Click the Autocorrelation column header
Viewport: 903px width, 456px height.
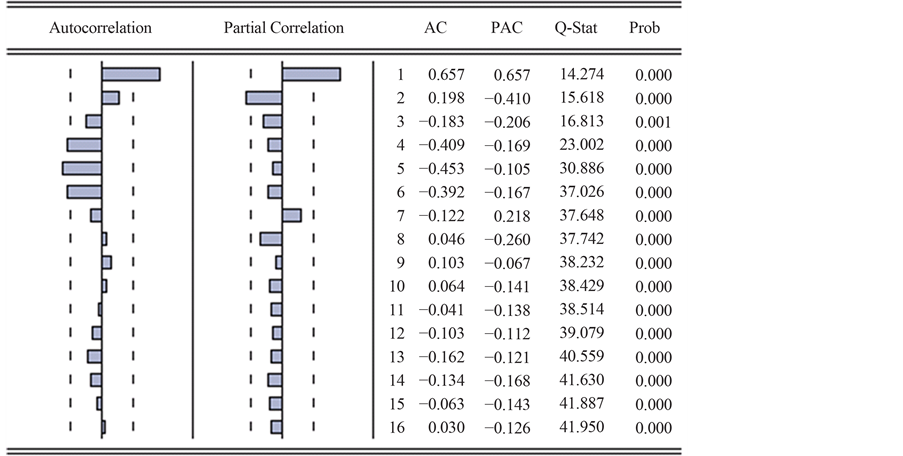pyautogui.click(x=100, y=29)
